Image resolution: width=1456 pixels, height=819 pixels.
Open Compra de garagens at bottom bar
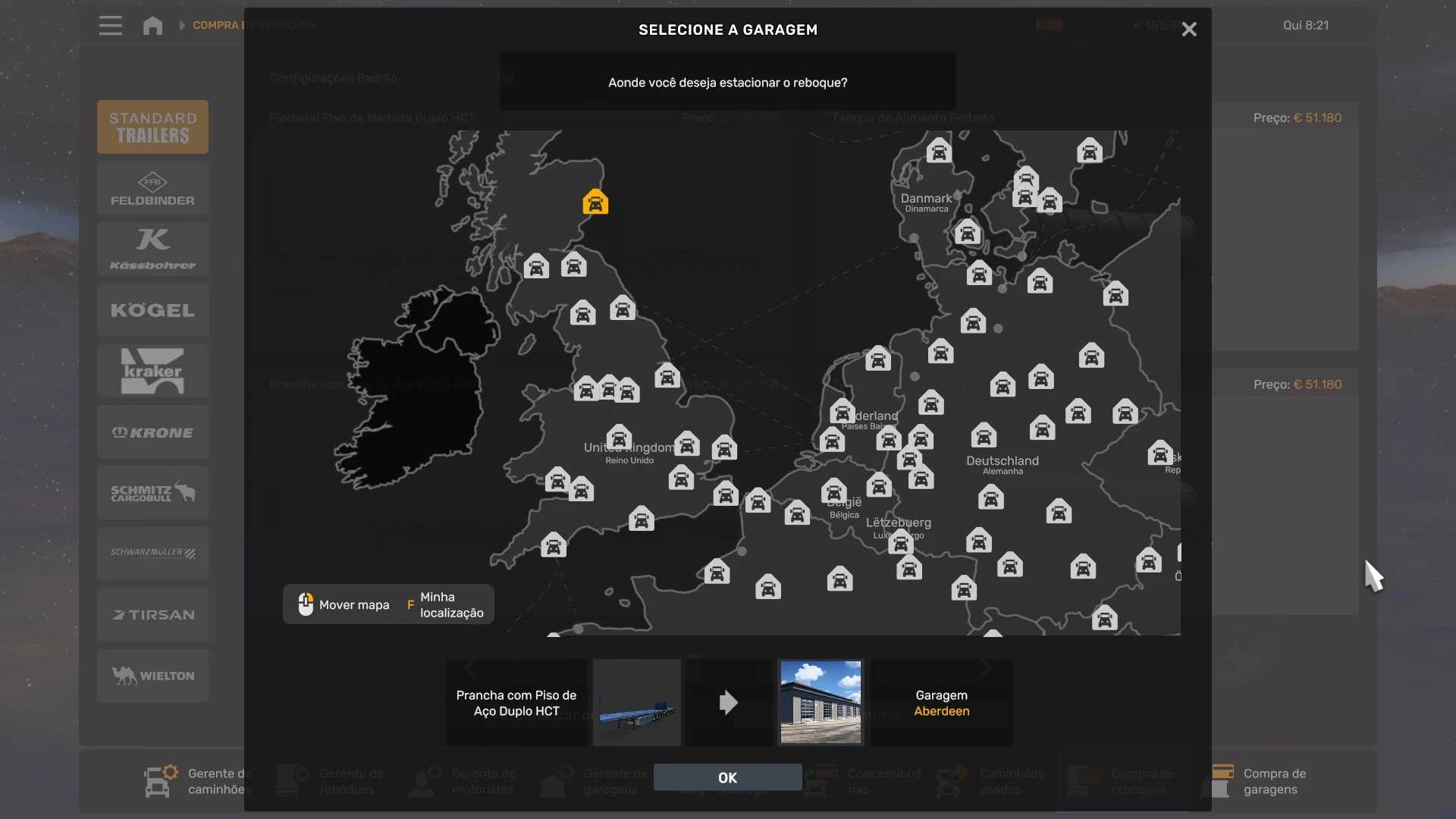click(x=1259, y=781)
